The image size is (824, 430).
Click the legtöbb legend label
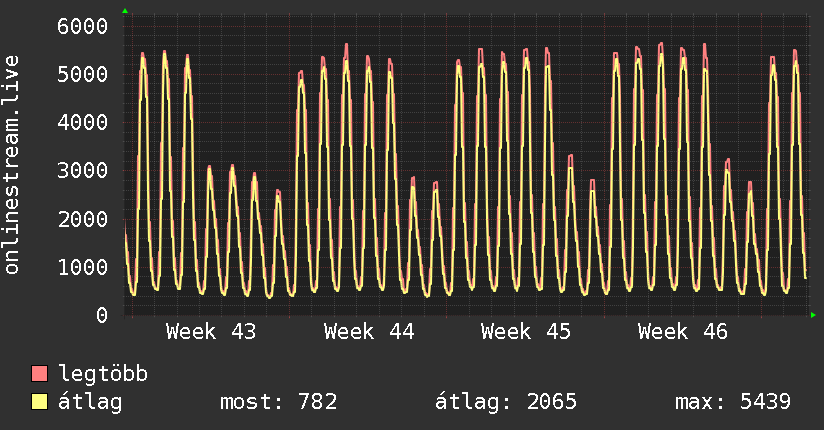click(x=103, y=374)
